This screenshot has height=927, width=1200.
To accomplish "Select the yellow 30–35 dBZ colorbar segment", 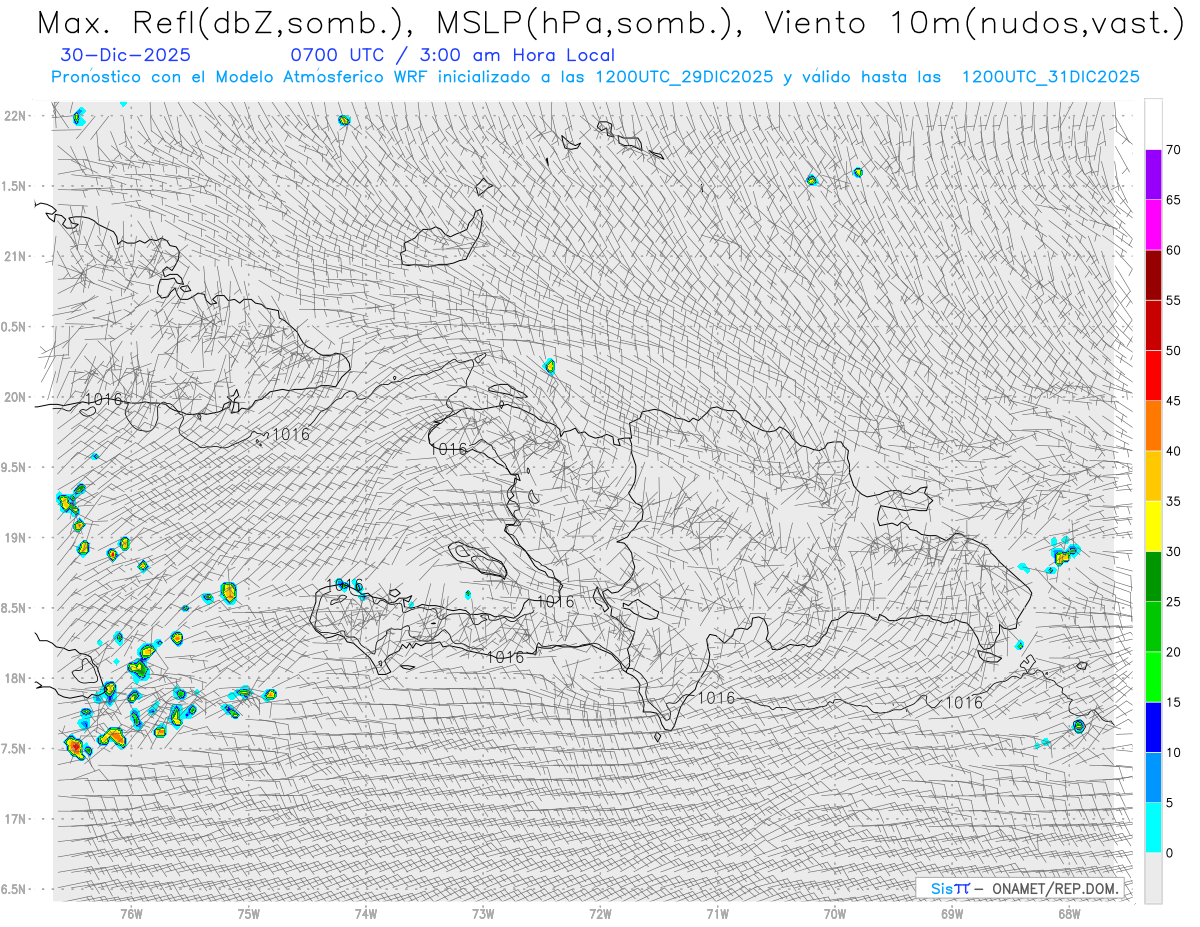I will pyautogui.click(x=1153, y=526).
